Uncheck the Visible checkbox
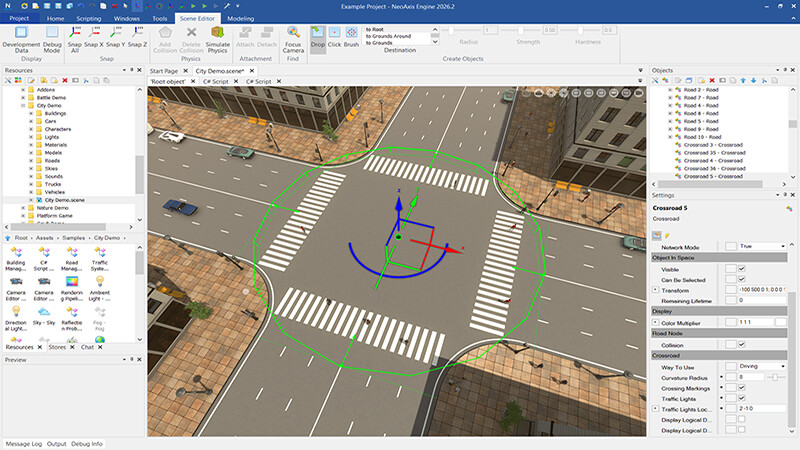Viewport: 800px width, 450px height. coord(741,268)
